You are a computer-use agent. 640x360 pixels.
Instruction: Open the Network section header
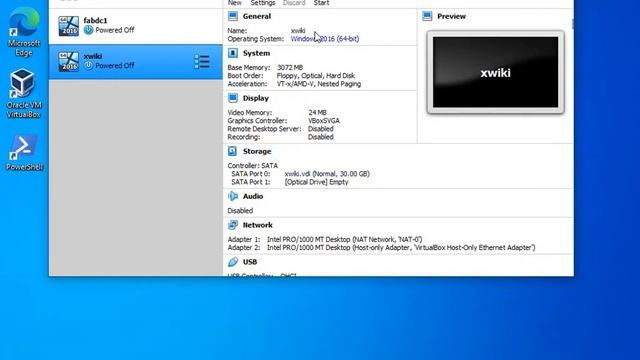[258, 225]
